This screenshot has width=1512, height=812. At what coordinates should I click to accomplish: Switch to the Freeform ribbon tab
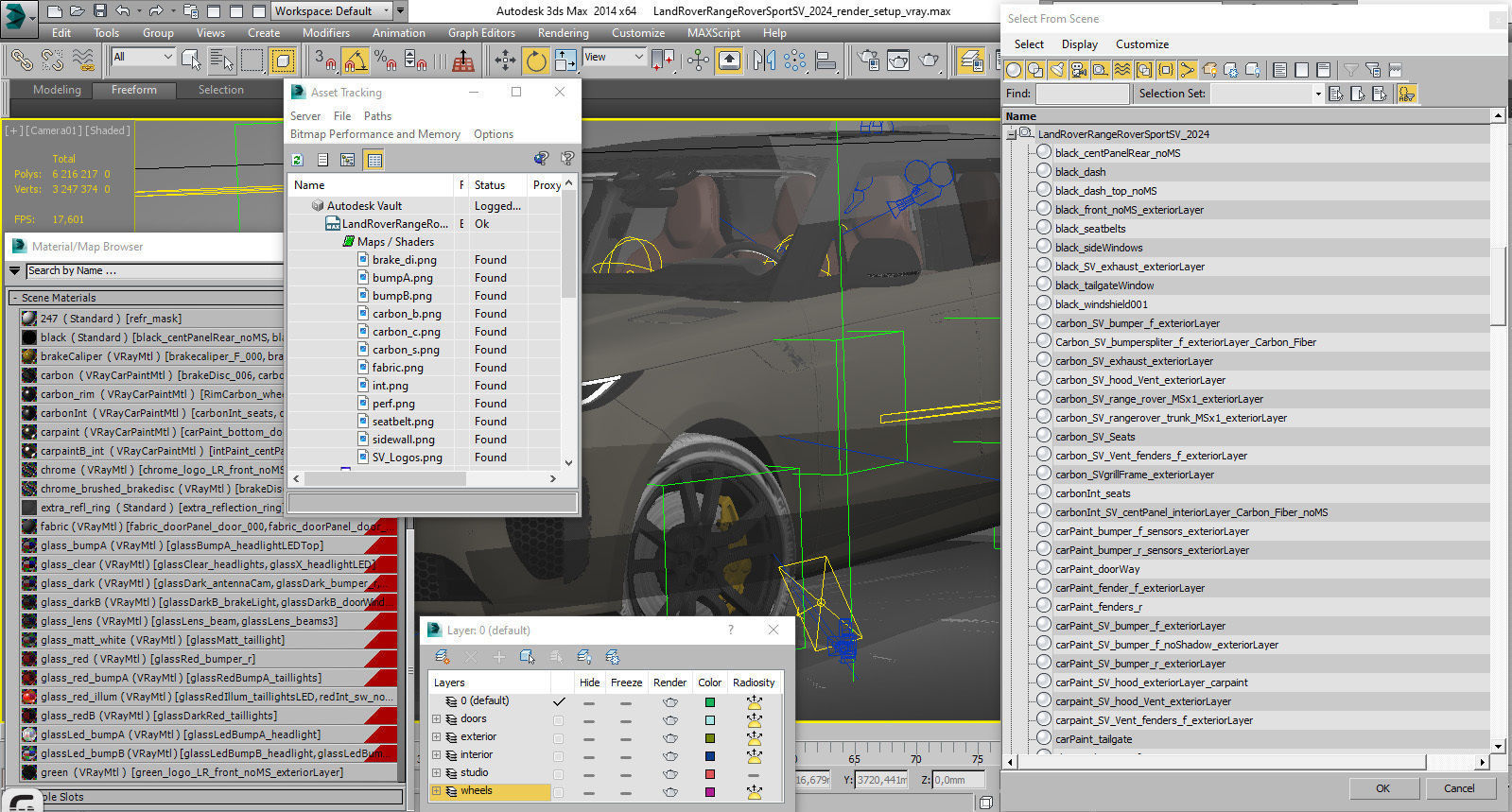pos(134,90)
